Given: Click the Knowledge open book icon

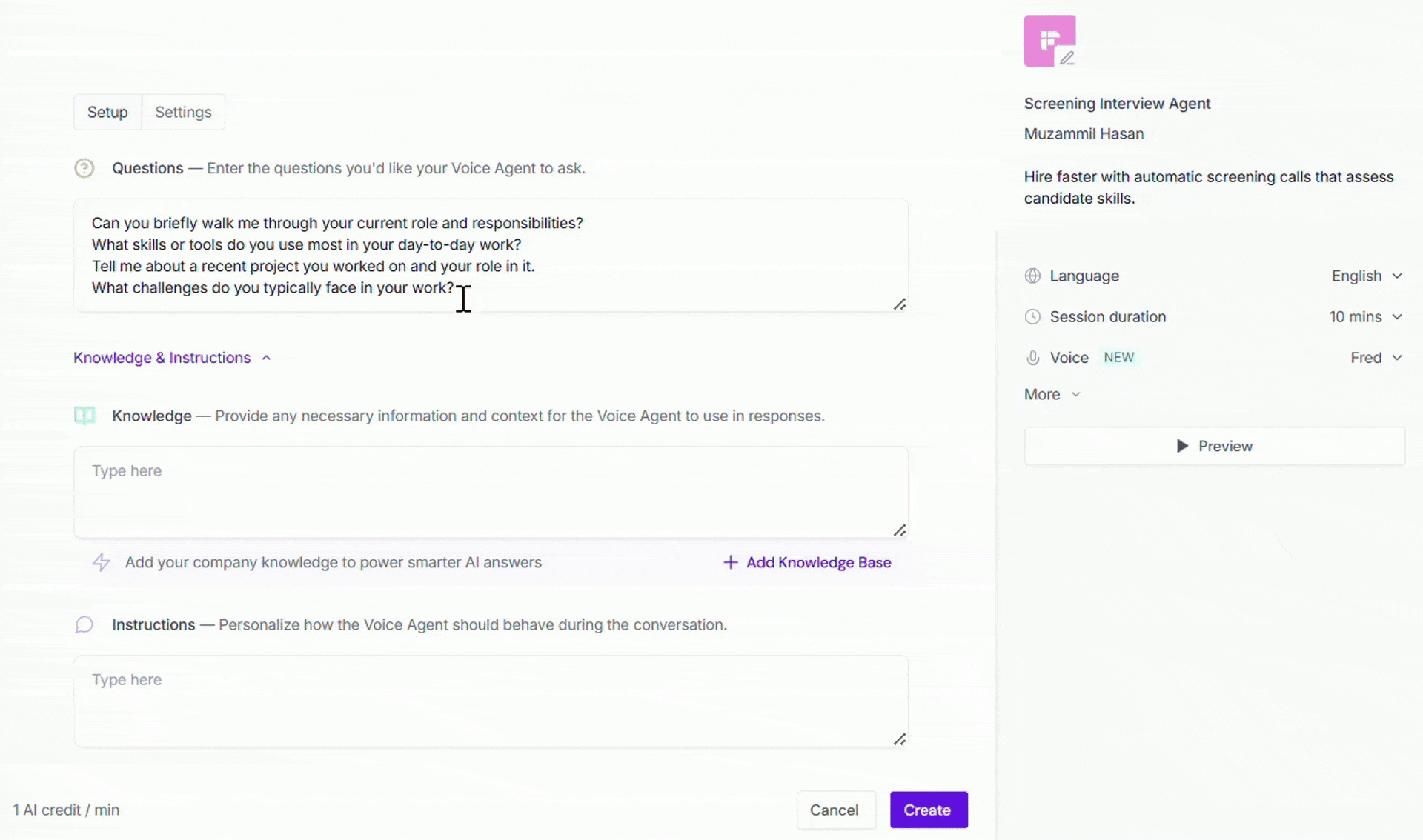Looking at the screenshot, I should pos(85,416).
